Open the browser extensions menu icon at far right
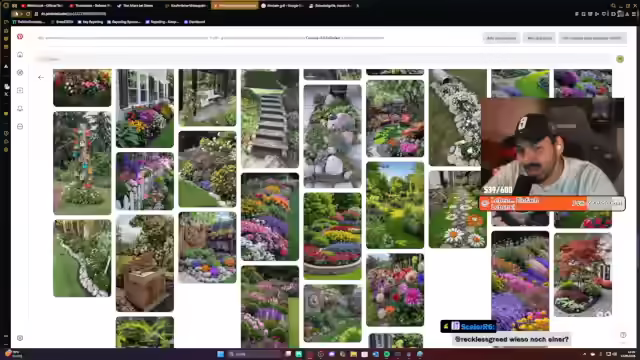This screenshot has width=640, height=360. (x=633, y=13)
